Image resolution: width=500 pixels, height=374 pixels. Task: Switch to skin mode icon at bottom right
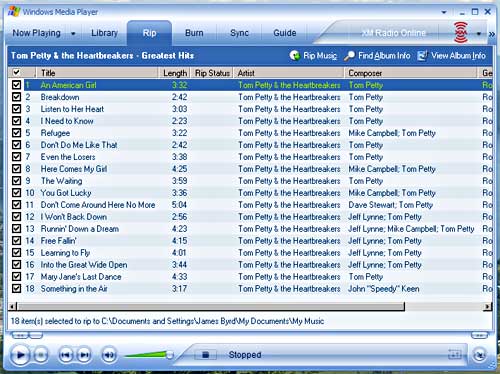[x=479, y=355]
